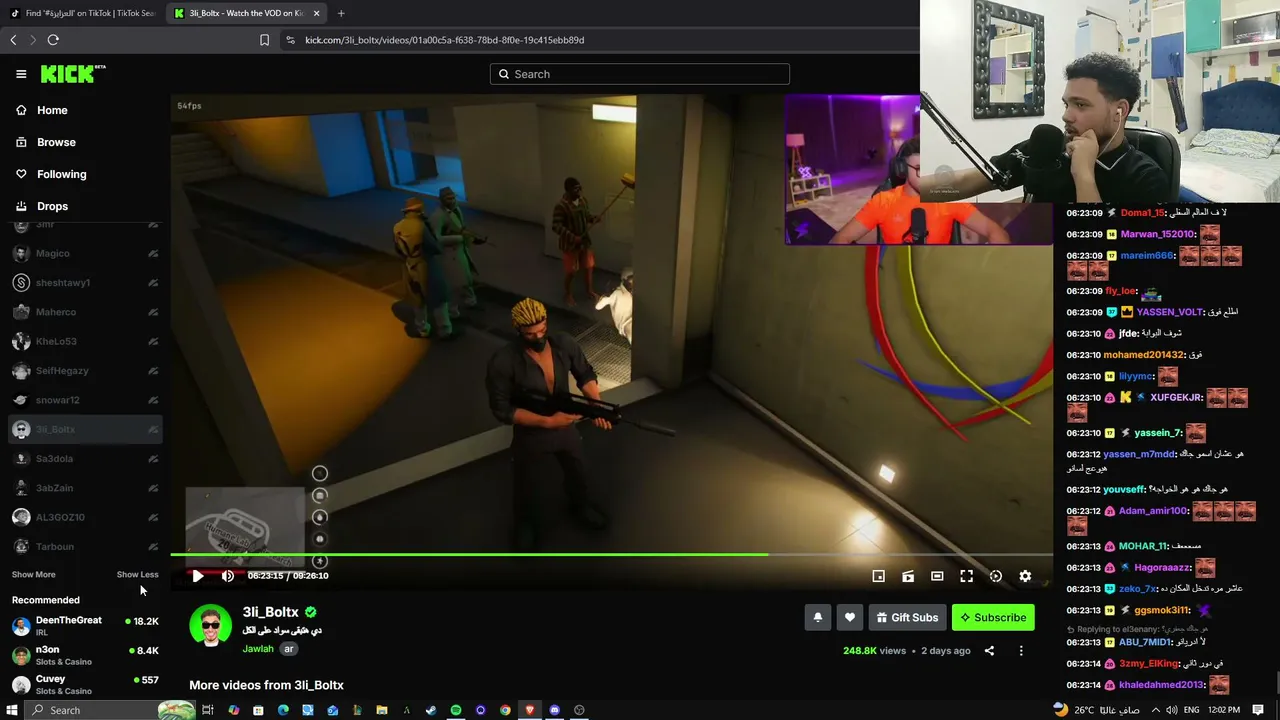Open the Windows Start menu
Viewport: 1280px width, 720px height.
12,710
